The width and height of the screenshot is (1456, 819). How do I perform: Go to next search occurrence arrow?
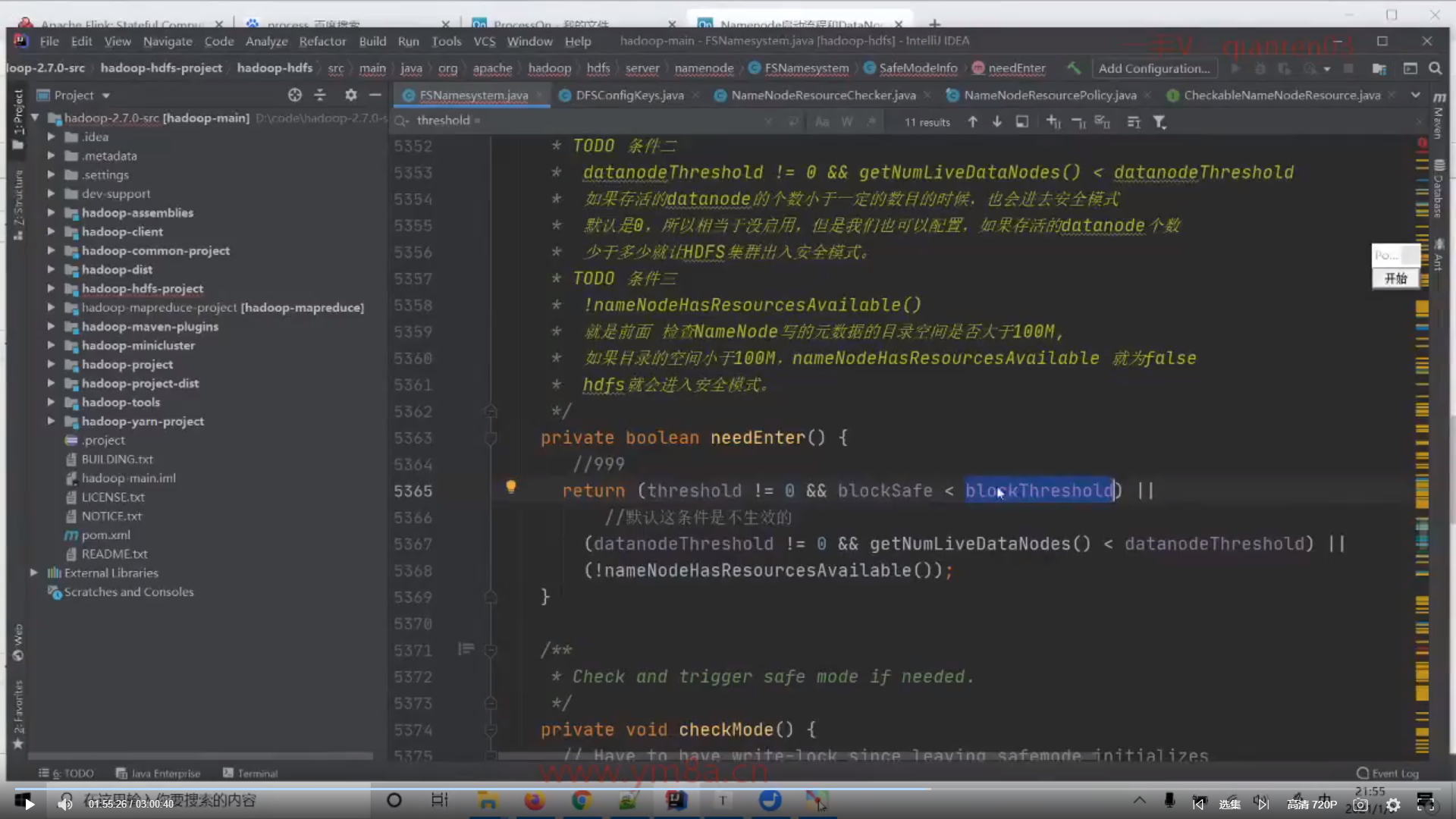997,122
